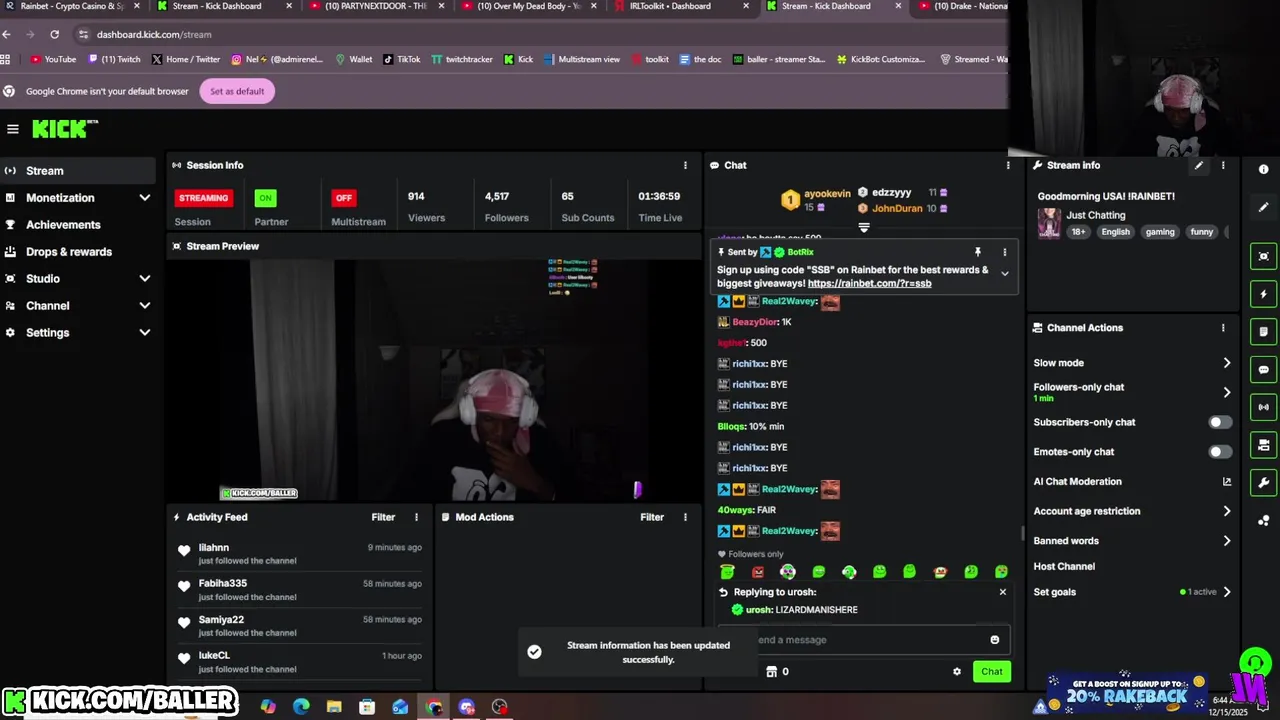Switch to Rainbet Crypto Casino tab
The image size is (1280, 720).
coord(70,6)
